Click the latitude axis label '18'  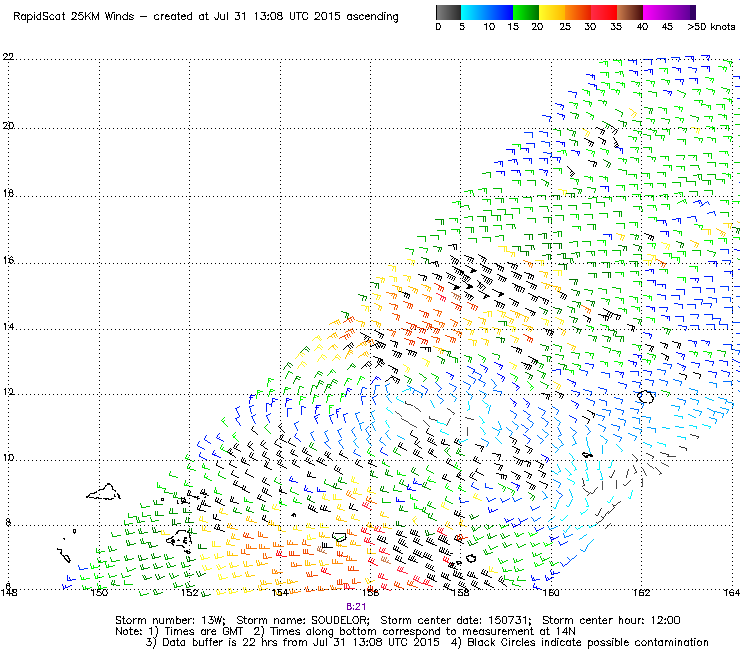tap(8, 194)
